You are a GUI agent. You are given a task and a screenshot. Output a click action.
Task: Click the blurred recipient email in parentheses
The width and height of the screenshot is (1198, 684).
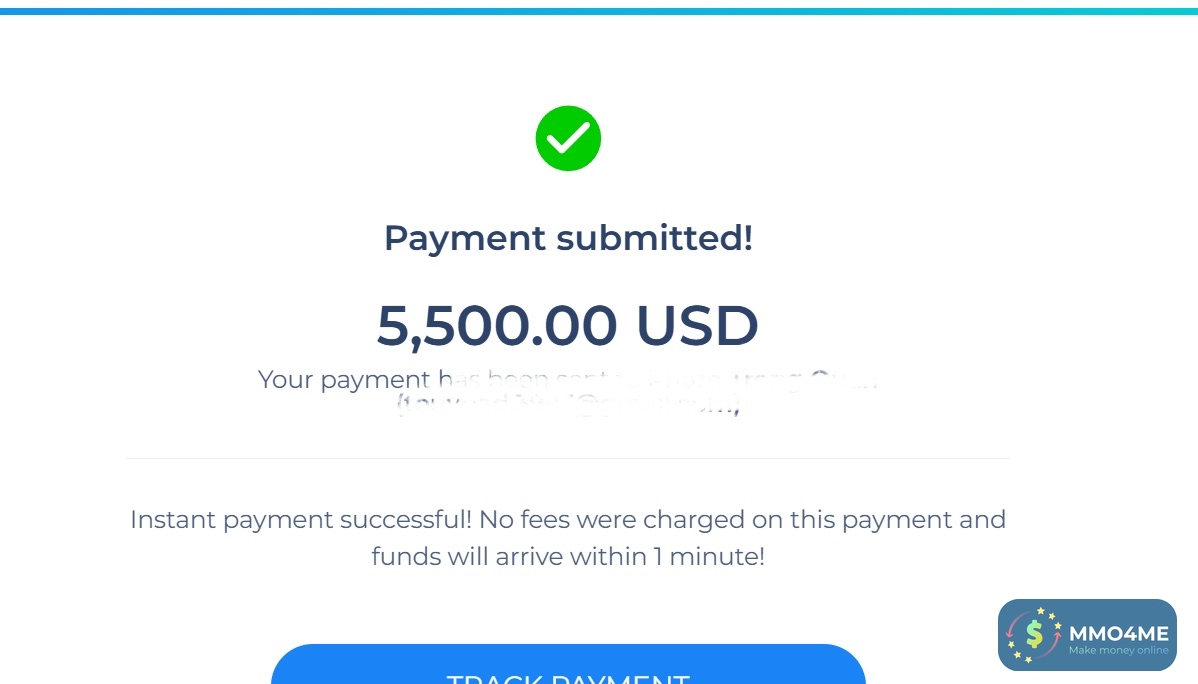click(568, 405)
